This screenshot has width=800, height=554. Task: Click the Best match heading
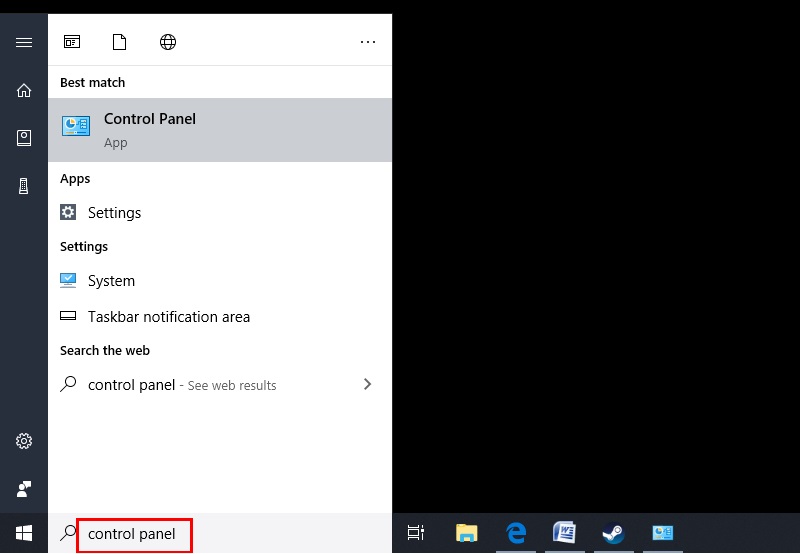(92, 82)
